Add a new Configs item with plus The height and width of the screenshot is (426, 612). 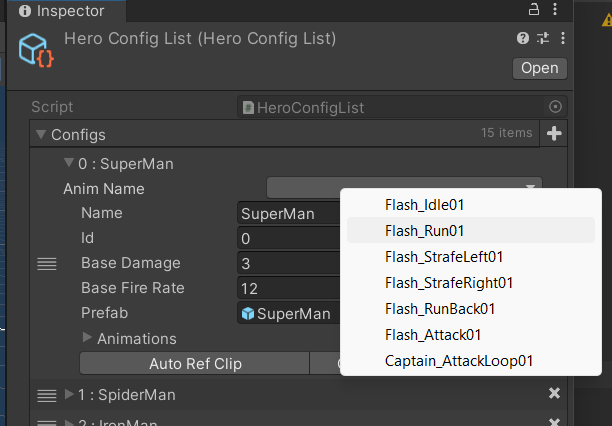554,134
